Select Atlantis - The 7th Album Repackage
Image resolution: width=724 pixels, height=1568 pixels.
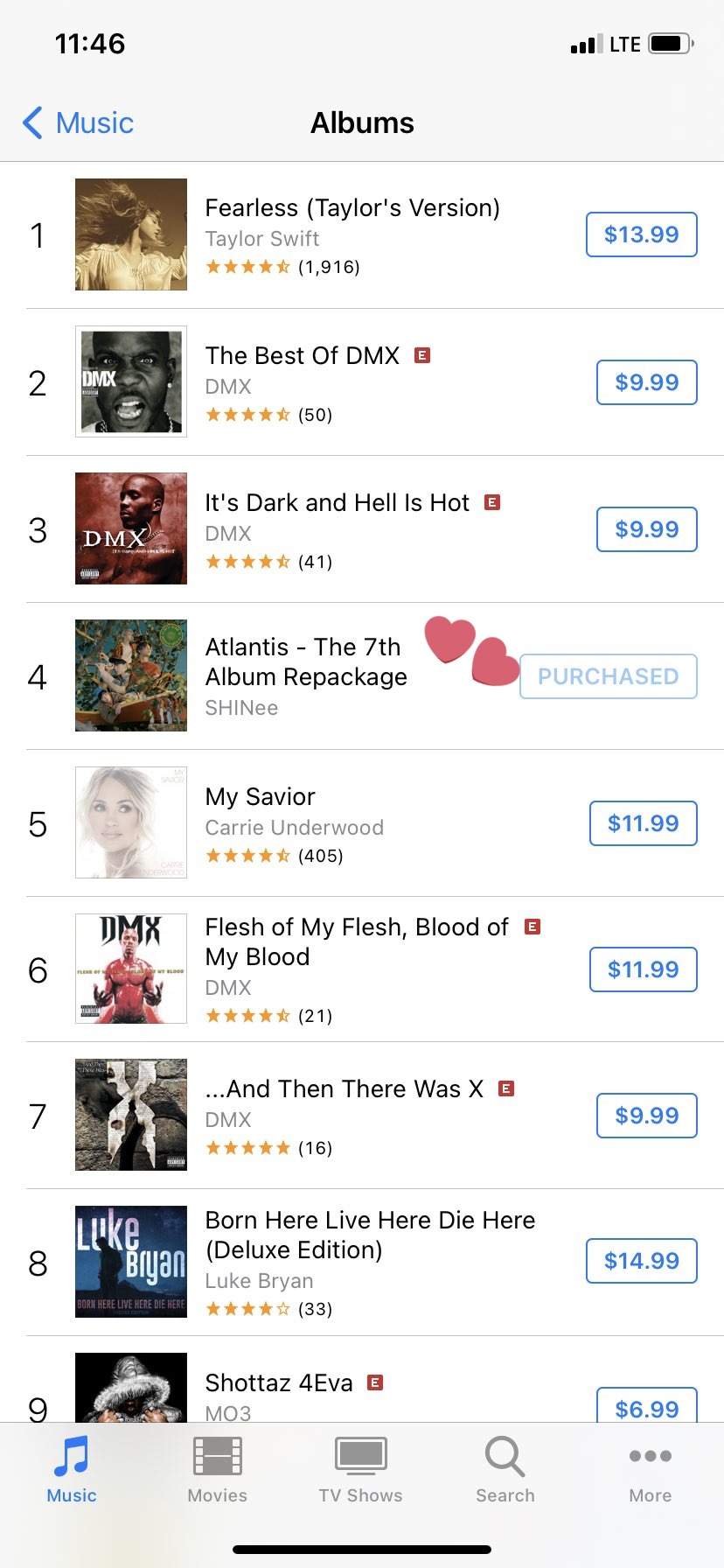(305, 662)
